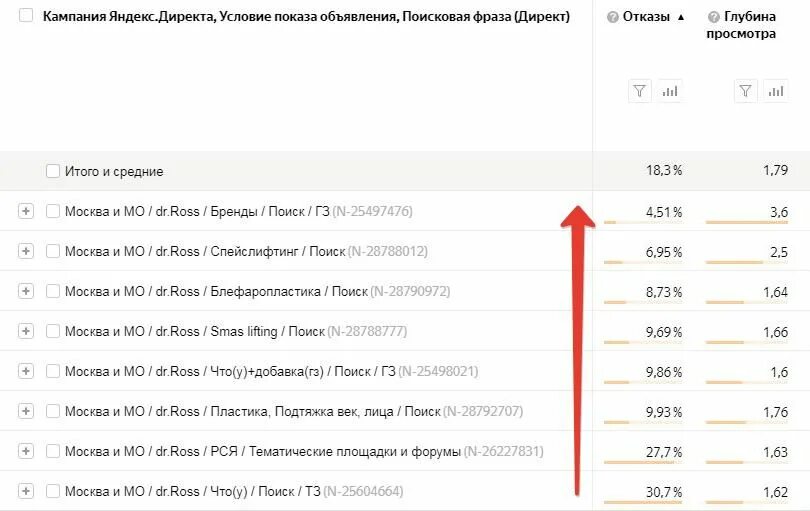This screenshot has width=810, height=511.
Task: Open campaign Блефаропластика / Поиск (N-28790972)
Action: [257, 291]
